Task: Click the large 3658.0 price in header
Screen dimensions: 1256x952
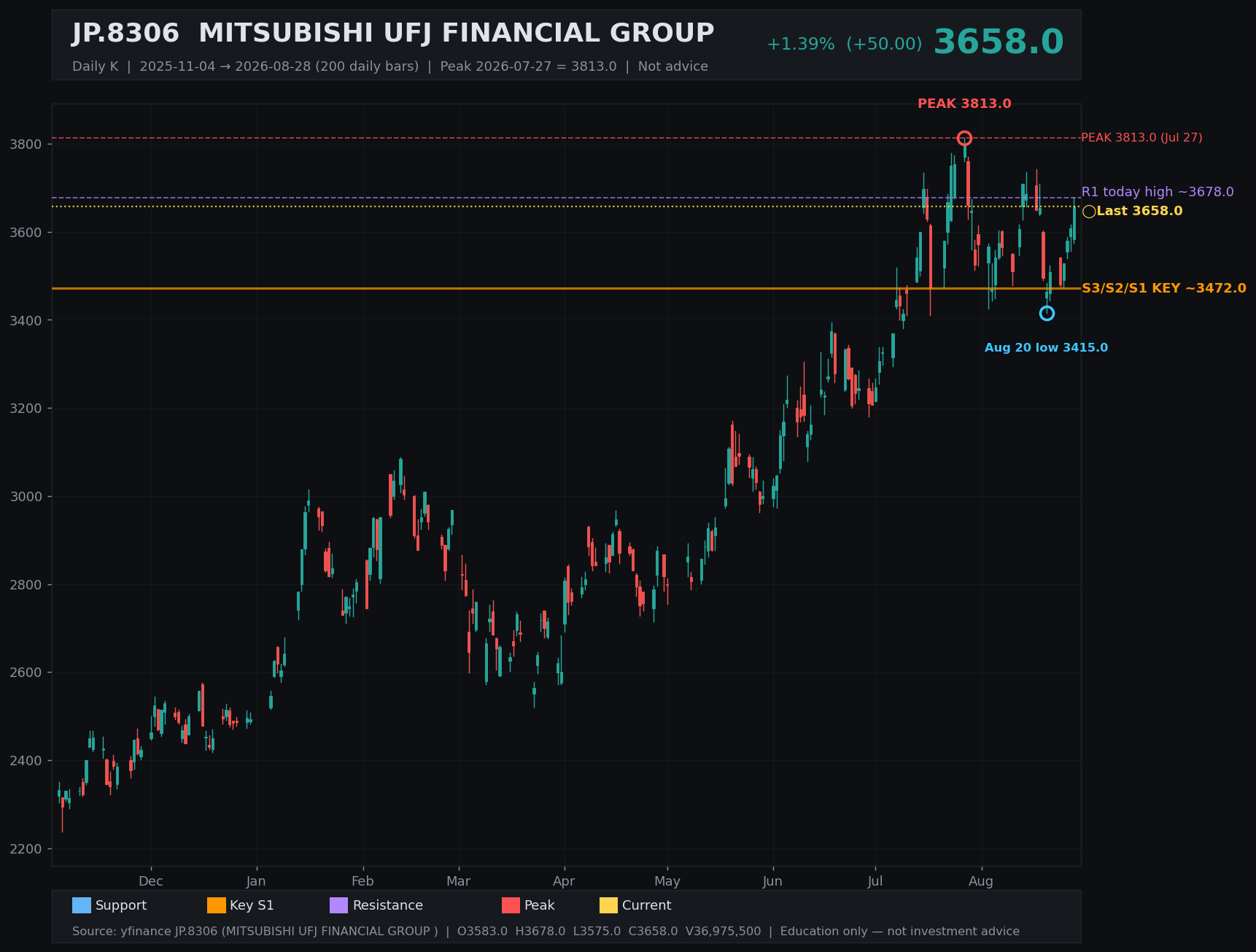Action: 999,42
